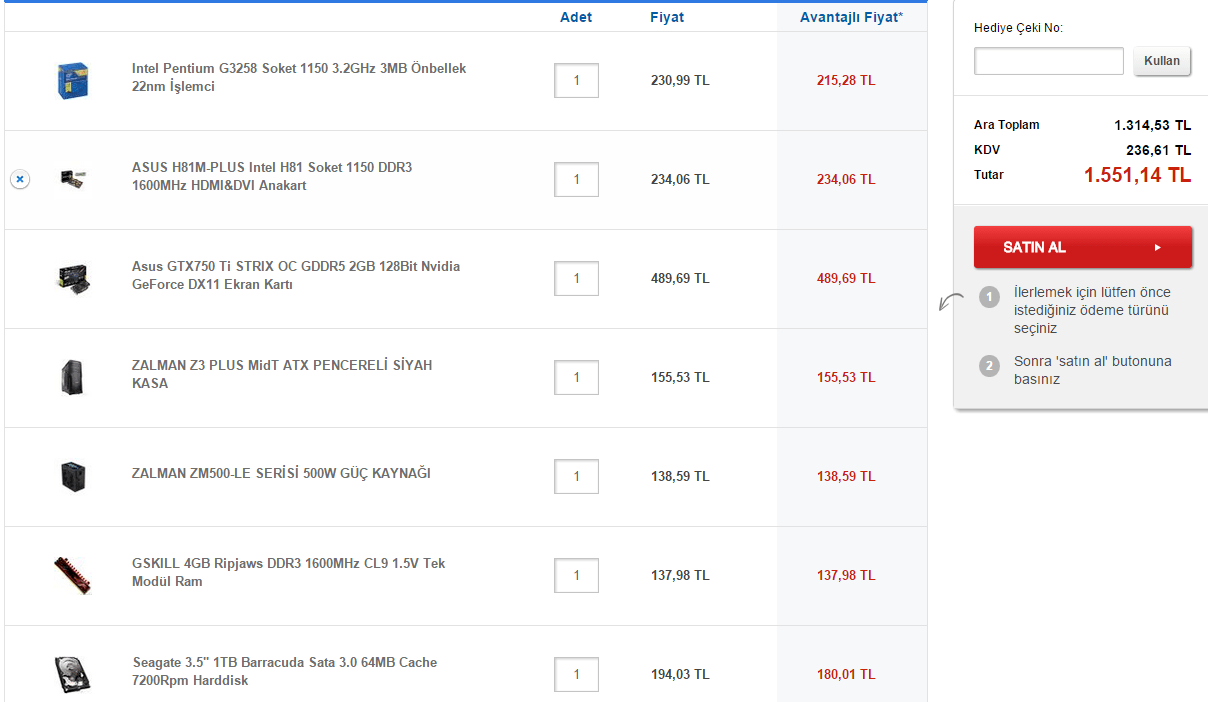Open the Asus GTX750 Ti graphics card image
1208x702 pixels.
point(73,278)
